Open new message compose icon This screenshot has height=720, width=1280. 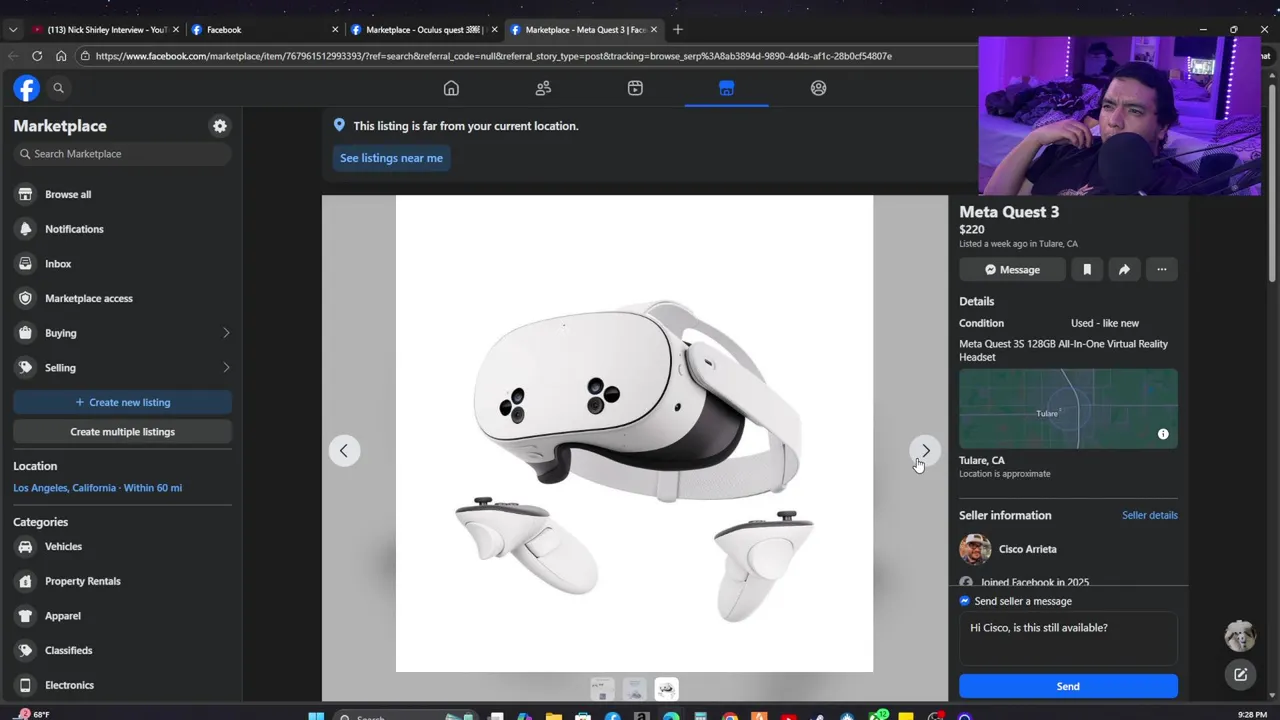pos(1240,675)
